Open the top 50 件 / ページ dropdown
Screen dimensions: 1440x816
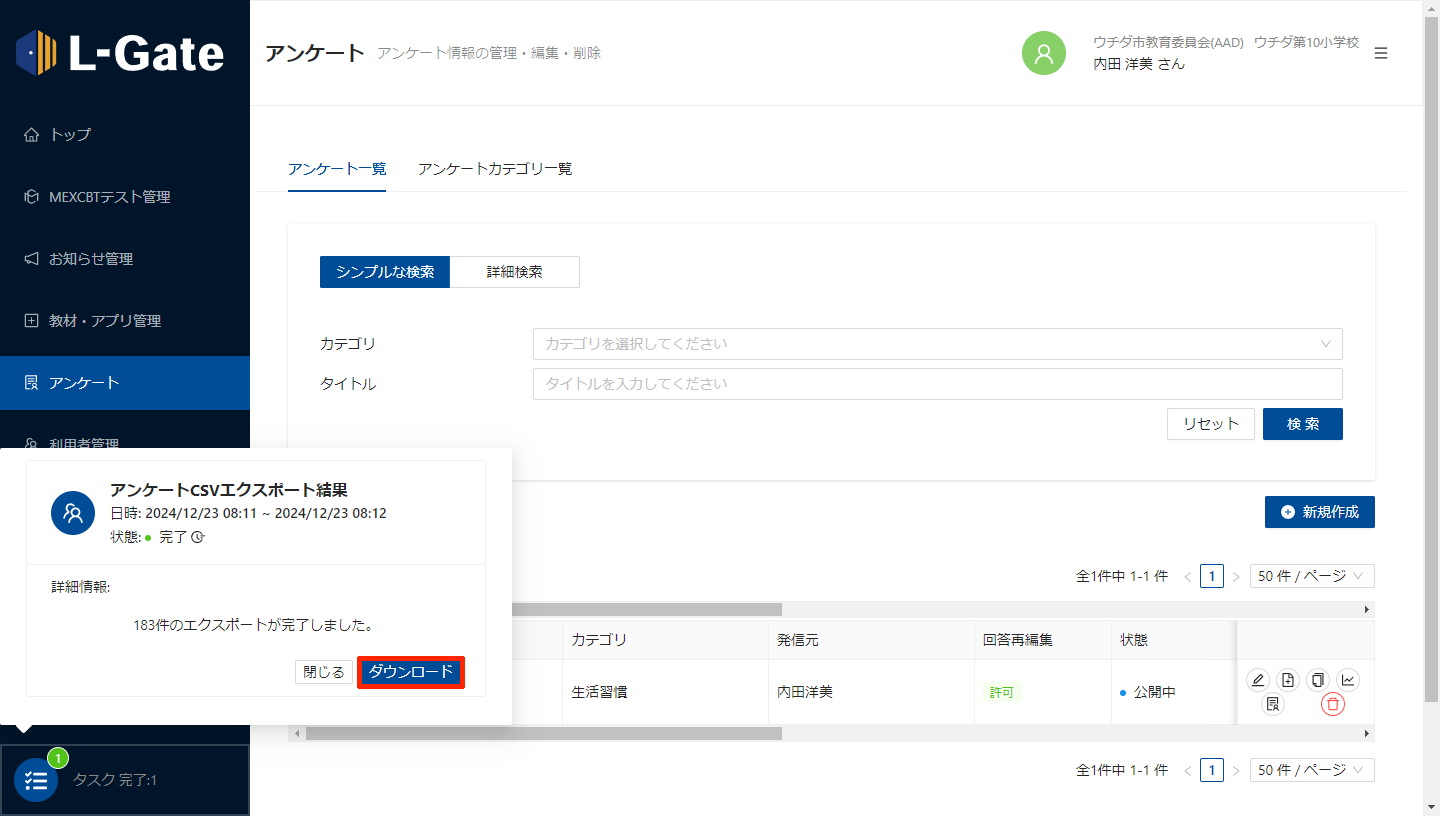pos(1311,576)
